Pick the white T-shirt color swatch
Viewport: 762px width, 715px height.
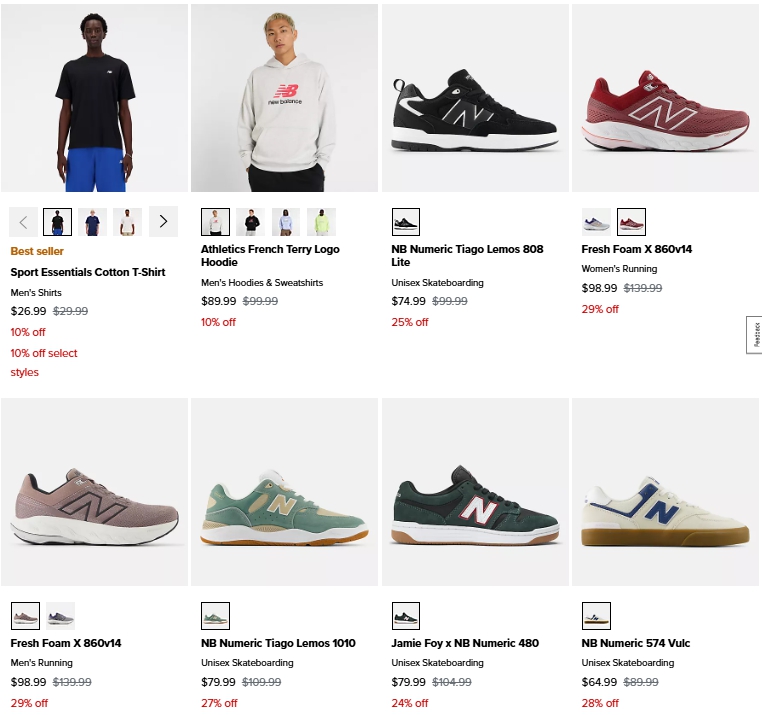click(x=127, y=222)
